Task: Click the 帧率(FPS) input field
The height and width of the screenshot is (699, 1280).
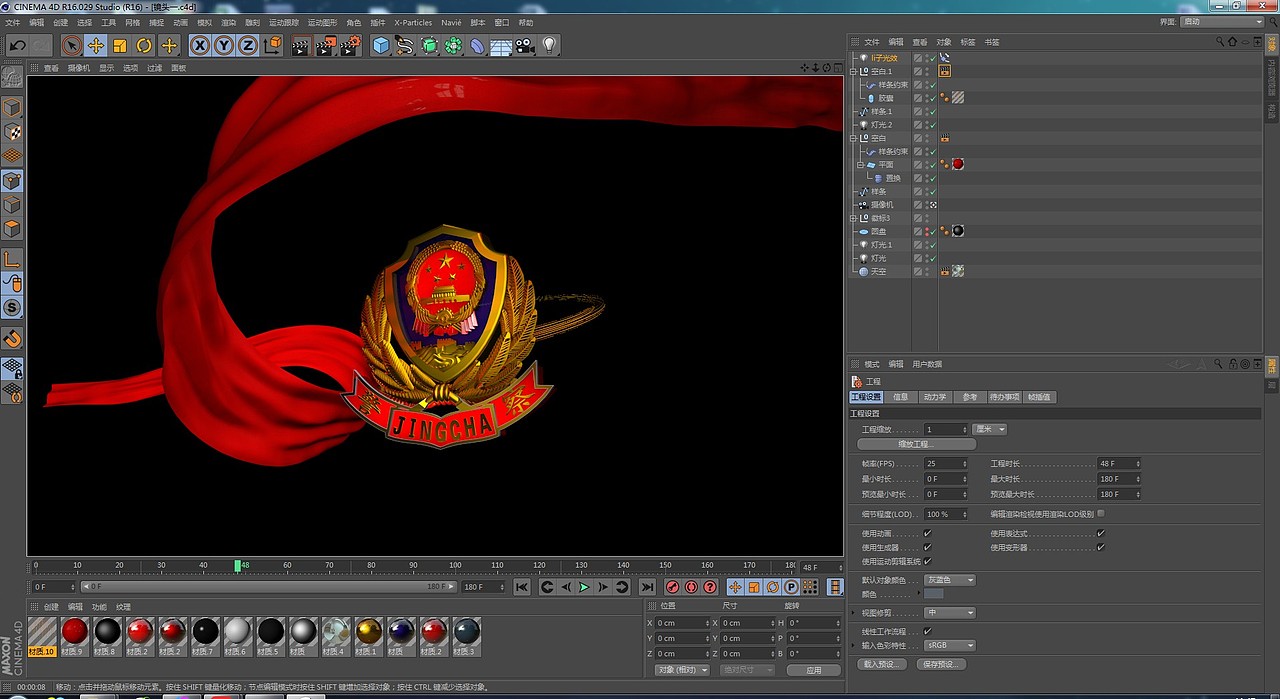Action: pyautogui.click(x=946, y=464)
